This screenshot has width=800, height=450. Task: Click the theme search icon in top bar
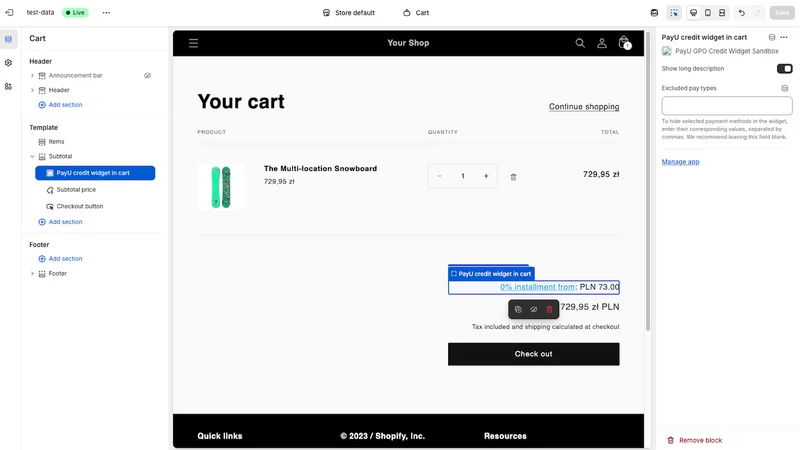click(x=654, y=13)
